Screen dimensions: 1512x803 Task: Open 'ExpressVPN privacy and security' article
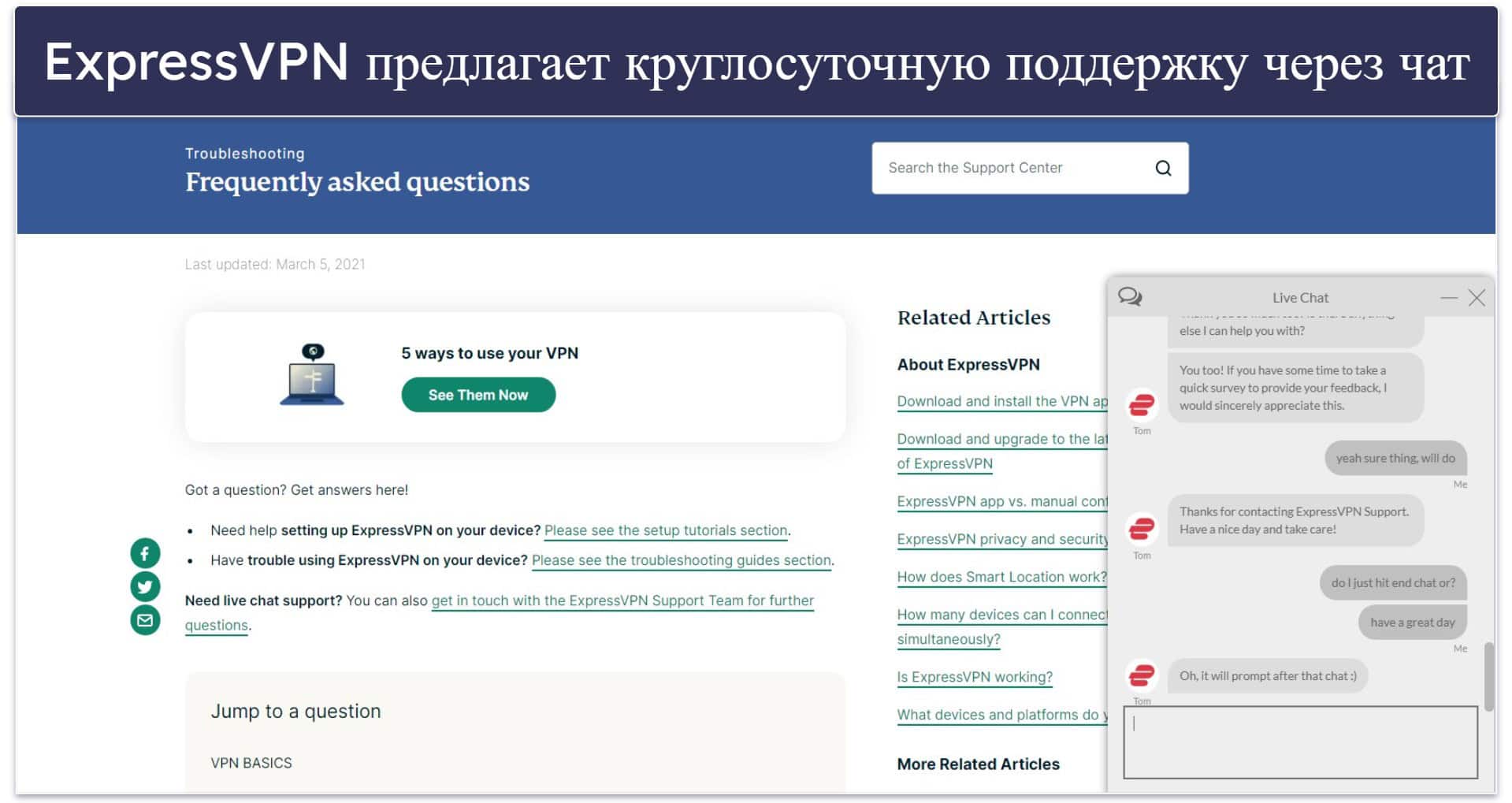tap(1002, 539)
